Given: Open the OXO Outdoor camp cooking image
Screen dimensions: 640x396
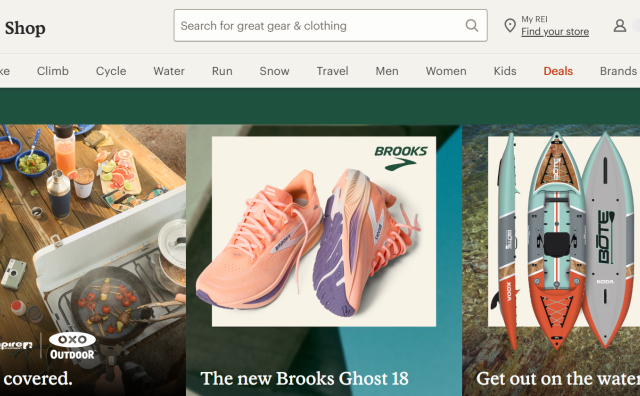Looking at the screenshot, I should 93,260.
